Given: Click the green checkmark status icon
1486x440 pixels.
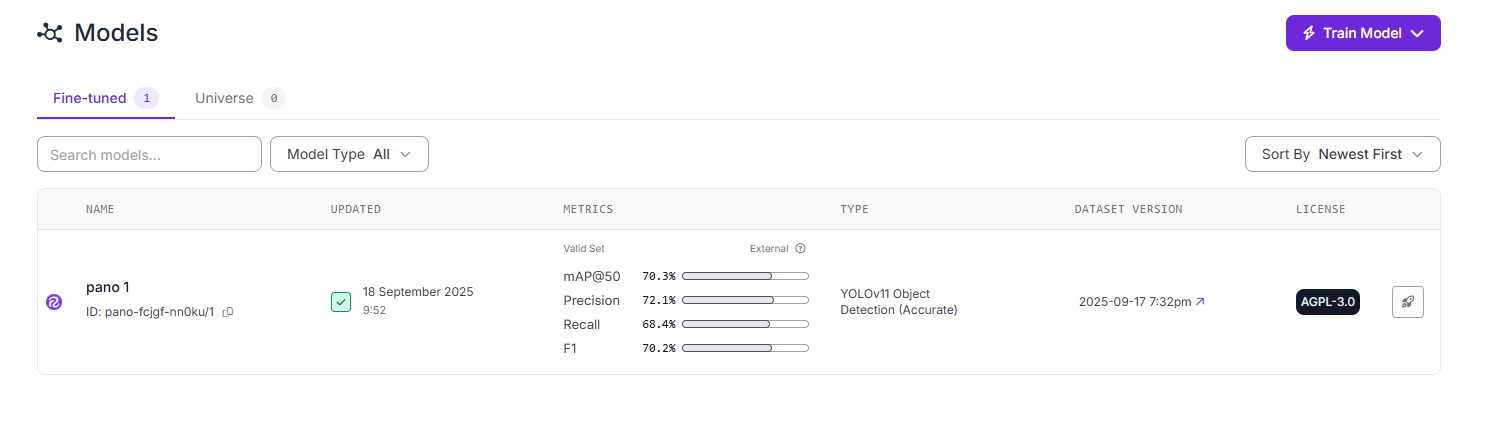Looking at the screenshot, I should click(341, 301).
